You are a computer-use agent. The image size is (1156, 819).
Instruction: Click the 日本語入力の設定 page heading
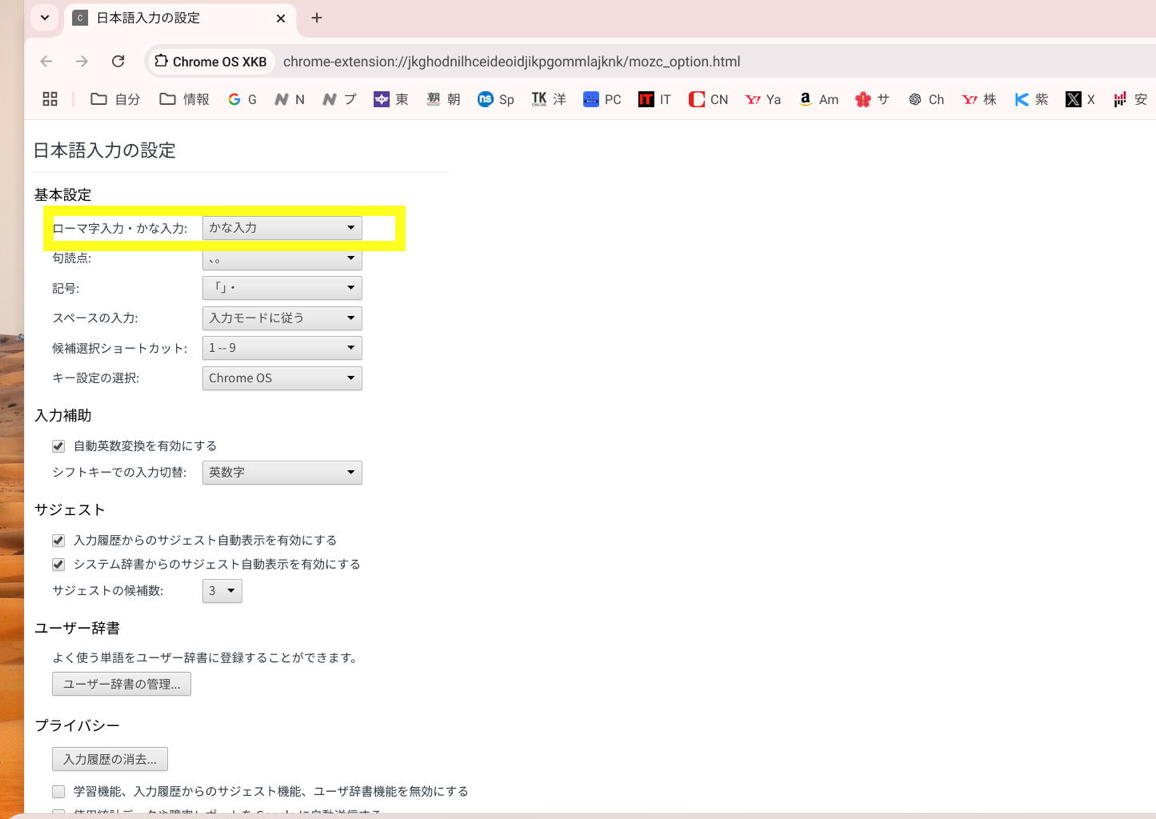click(105, 150)
